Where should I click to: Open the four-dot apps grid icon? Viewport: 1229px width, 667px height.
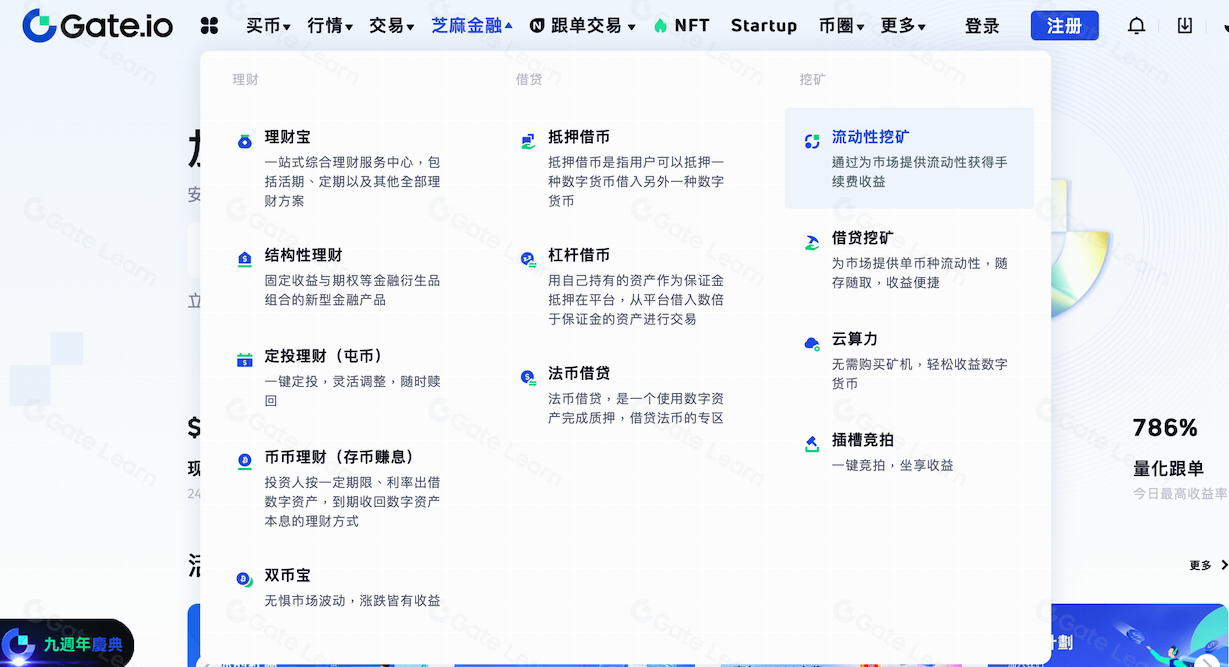209,26
